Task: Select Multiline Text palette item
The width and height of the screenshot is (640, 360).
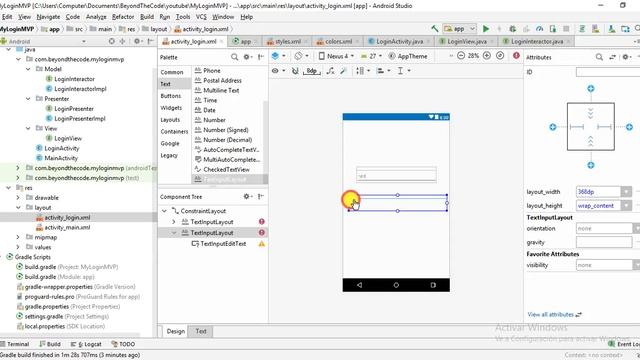Action: pos(221,90)
